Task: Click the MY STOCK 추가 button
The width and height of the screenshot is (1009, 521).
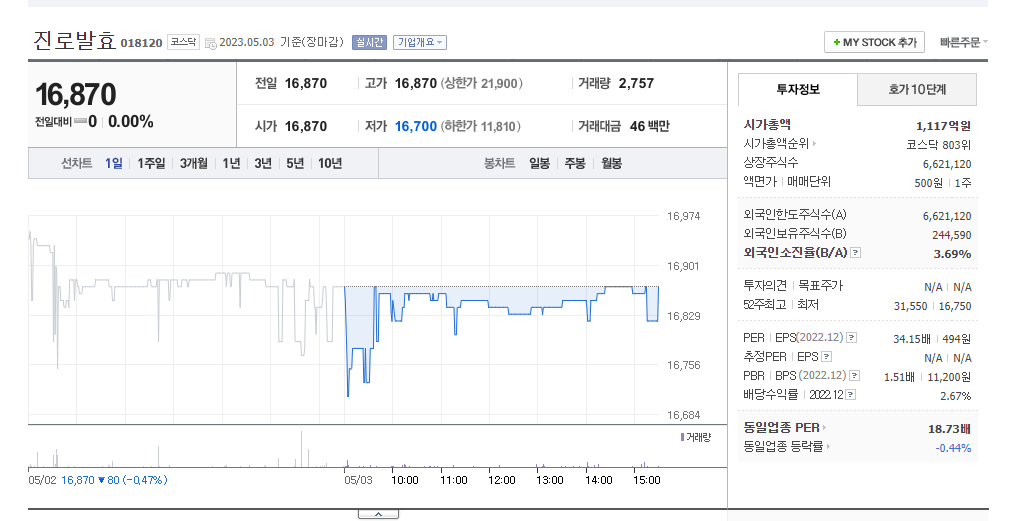Action: point(875,42)
